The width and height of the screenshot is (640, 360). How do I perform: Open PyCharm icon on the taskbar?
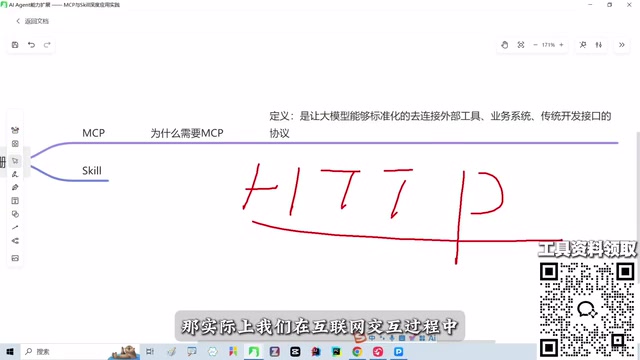[x=336, y=351]
